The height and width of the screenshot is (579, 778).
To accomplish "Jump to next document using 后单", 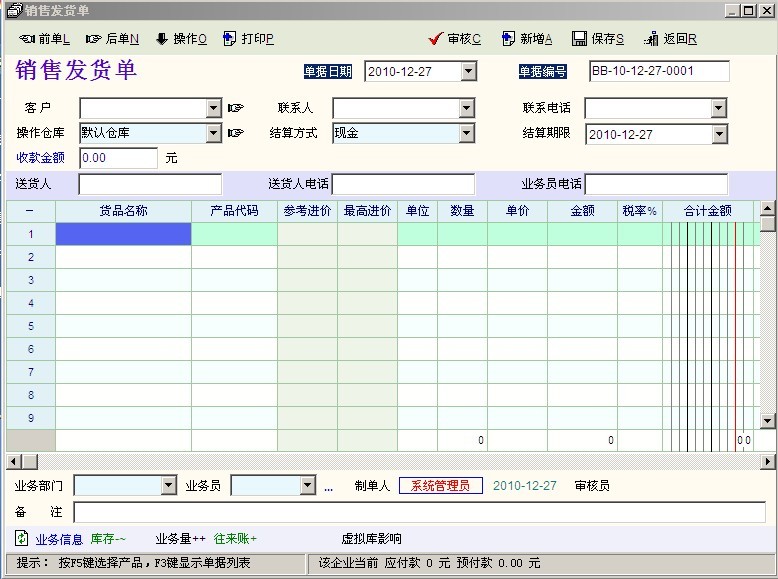I will (x=94, y=39).
